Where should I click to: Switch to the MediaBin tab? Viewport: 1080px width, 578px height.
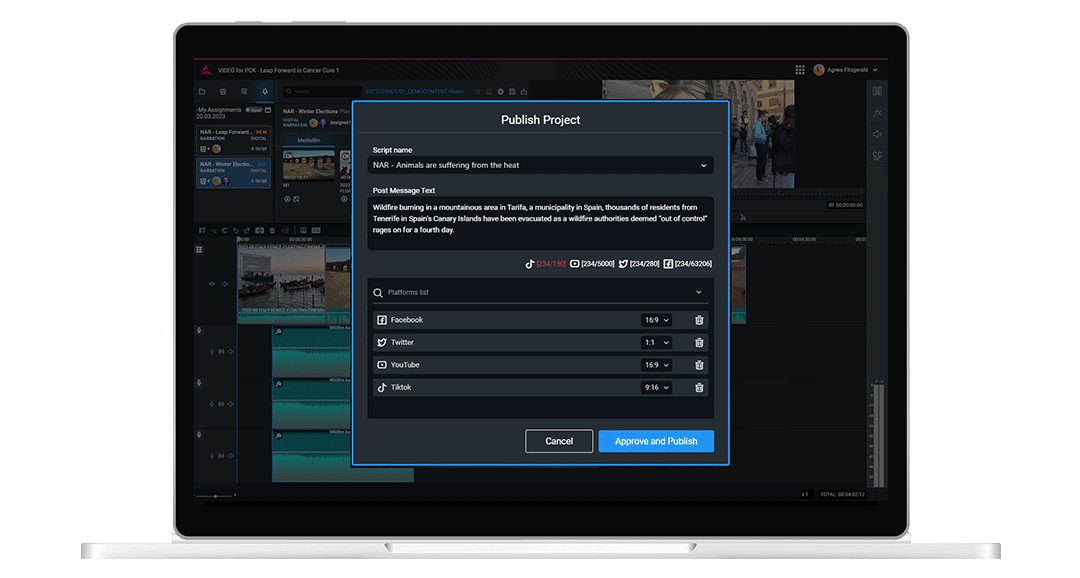[x=308, y=141]
